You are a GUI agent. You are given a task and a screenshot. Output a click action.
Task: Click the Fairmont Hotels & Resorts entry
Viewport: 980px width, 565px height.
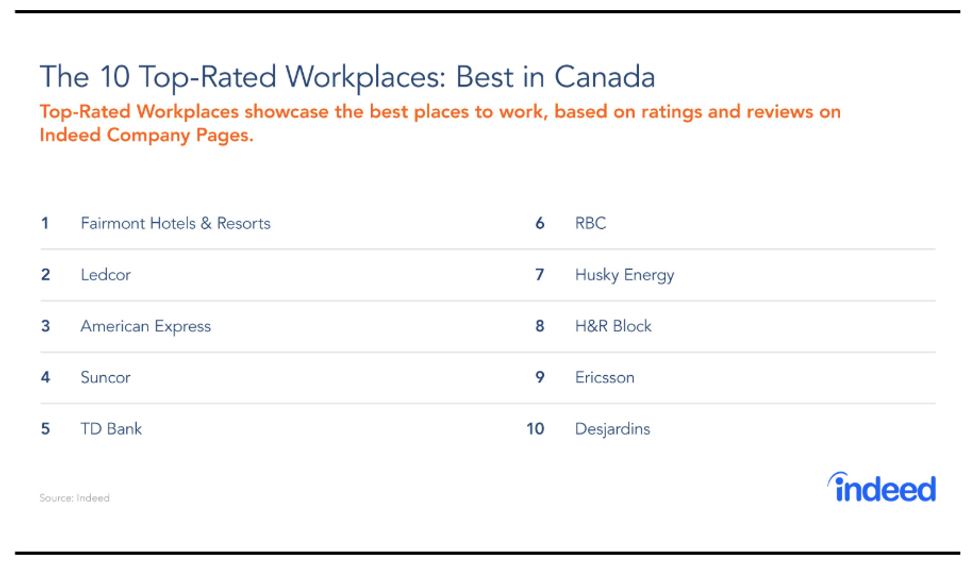point(175,223)
